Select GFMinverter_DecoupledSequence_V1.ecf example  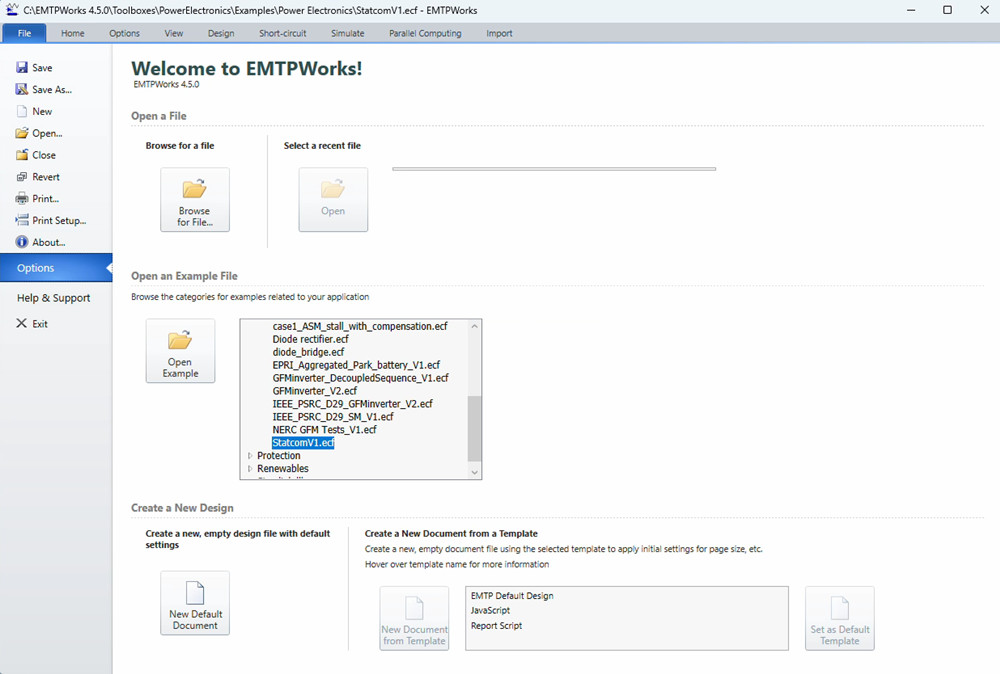360,377
